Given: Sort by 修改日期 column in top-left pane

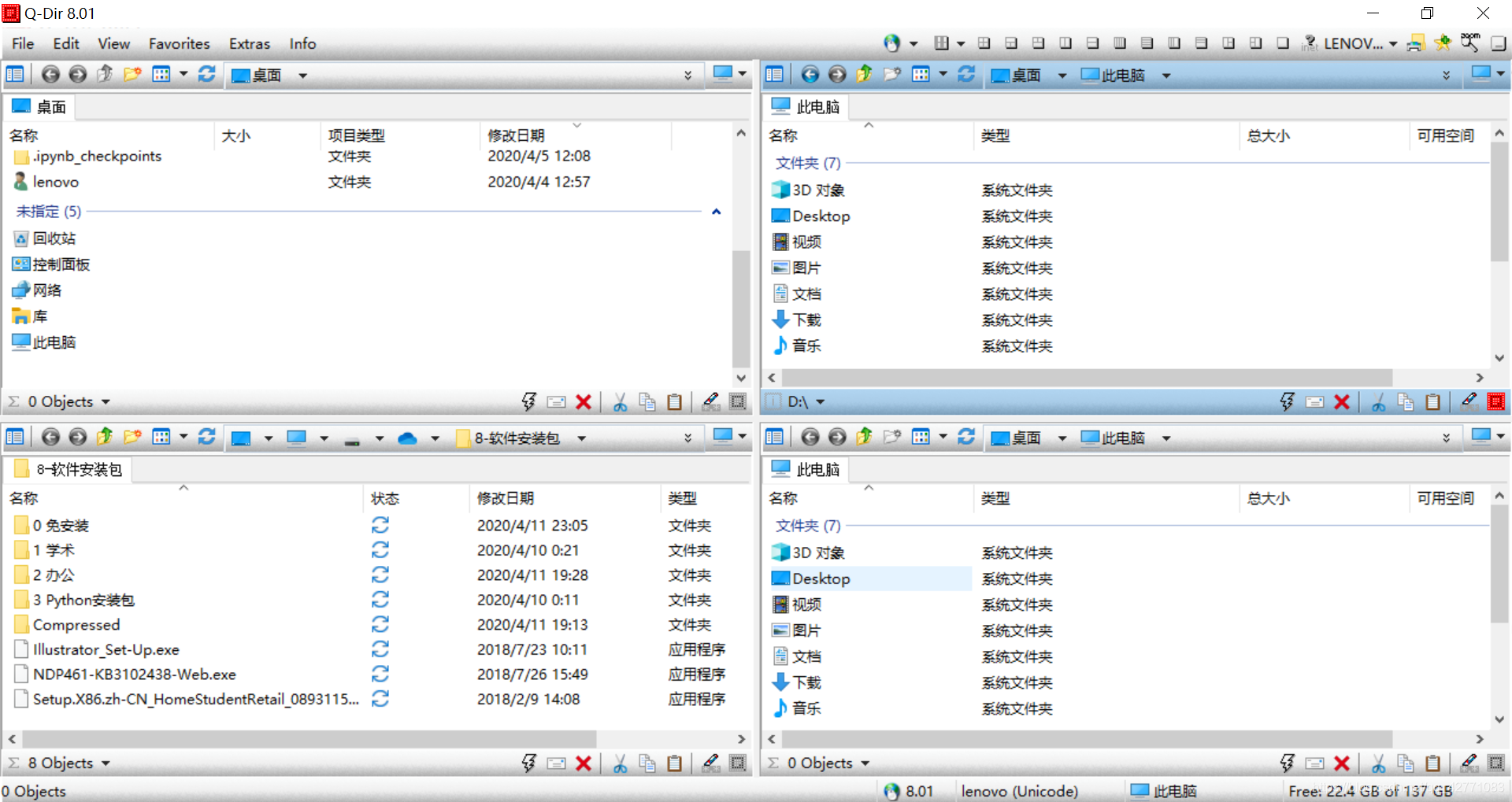Looking at the screenshot, I should click(x=576, y=135).
